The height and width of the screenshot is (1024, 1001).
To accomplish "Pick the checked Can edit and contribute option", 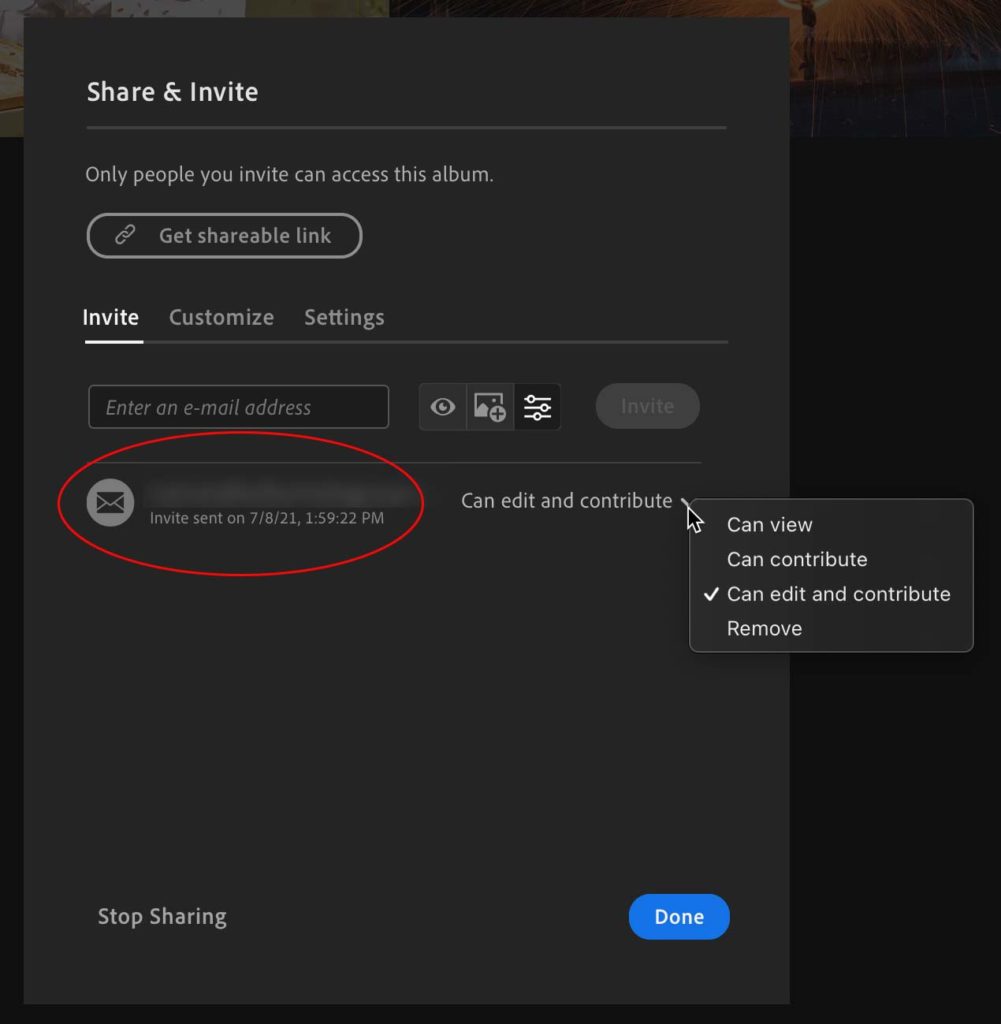I will coord(838,594).
